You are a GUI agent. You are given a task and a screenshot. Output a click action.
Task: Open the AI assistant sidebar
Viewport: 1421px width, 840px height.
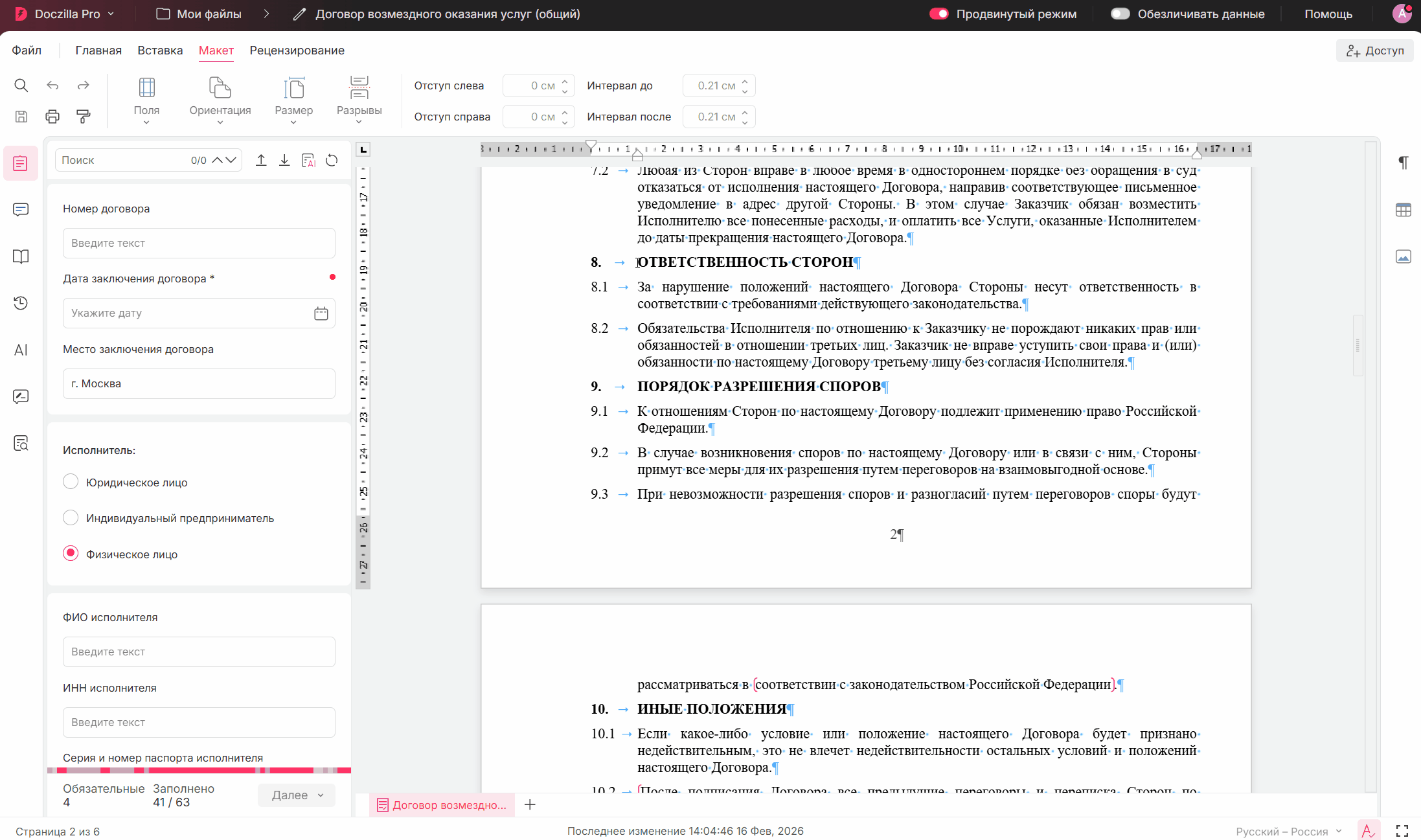tap(21, 350)
